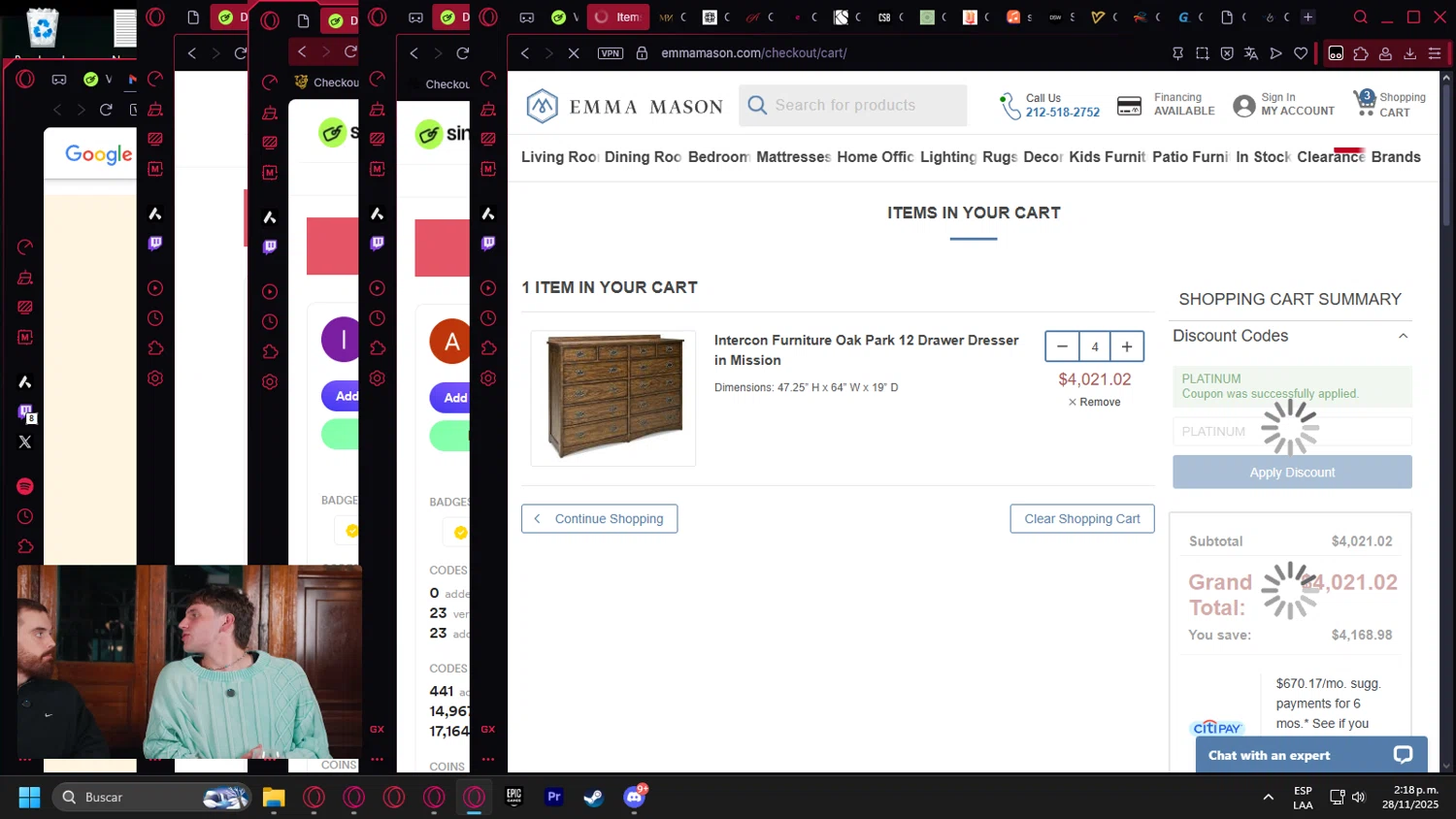Open the Recycle Bin on the desktop

click(43, 28)
